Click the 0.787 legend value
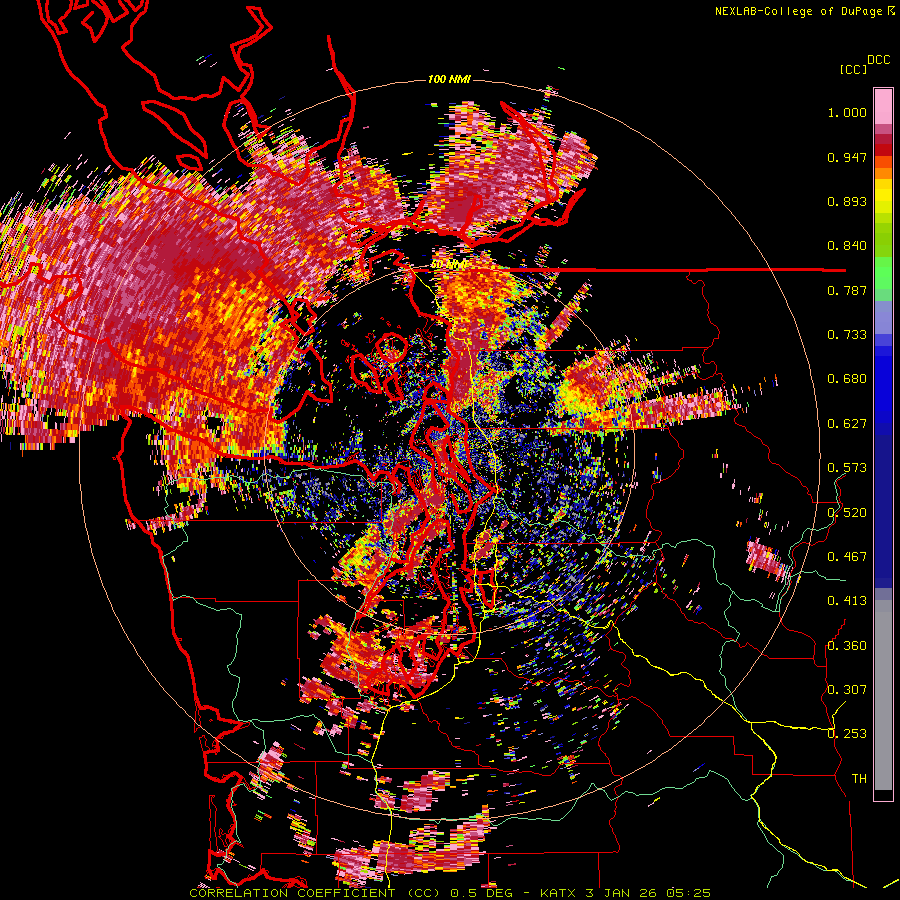 (x=847, y=290)
